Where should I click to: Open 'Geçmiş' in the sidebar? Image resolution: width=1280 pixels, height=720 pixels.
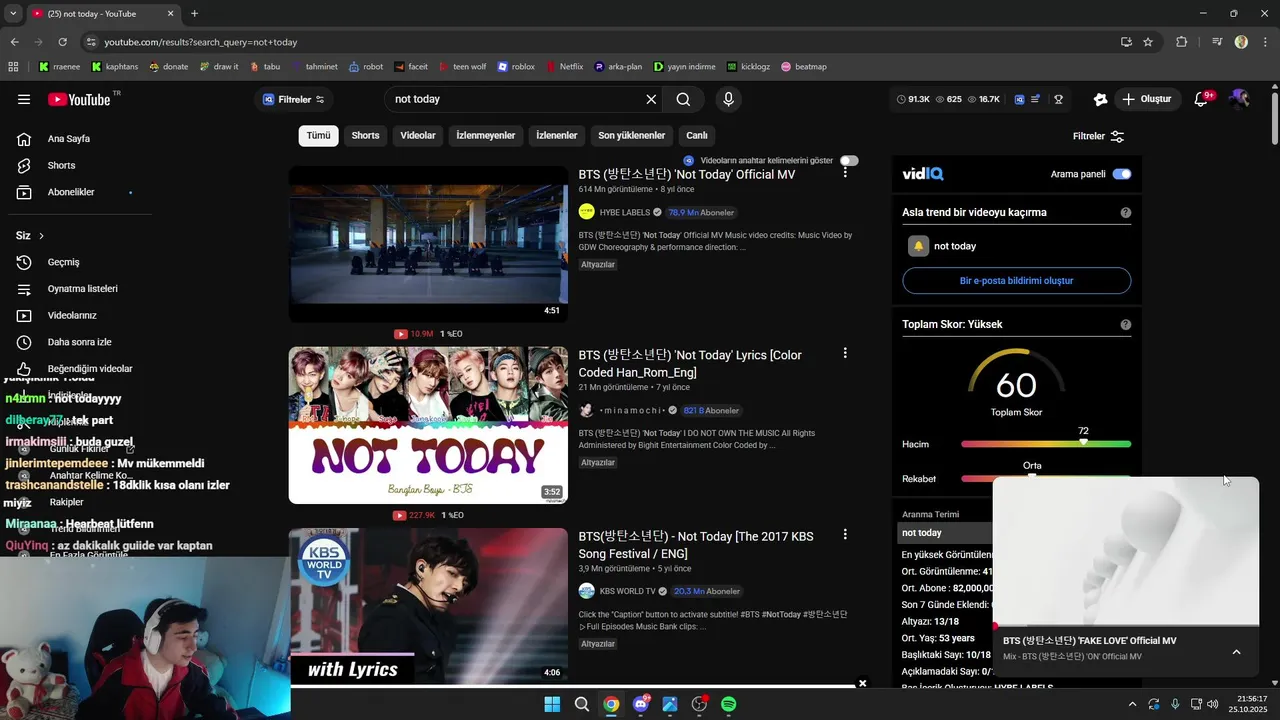coord(63,262)
